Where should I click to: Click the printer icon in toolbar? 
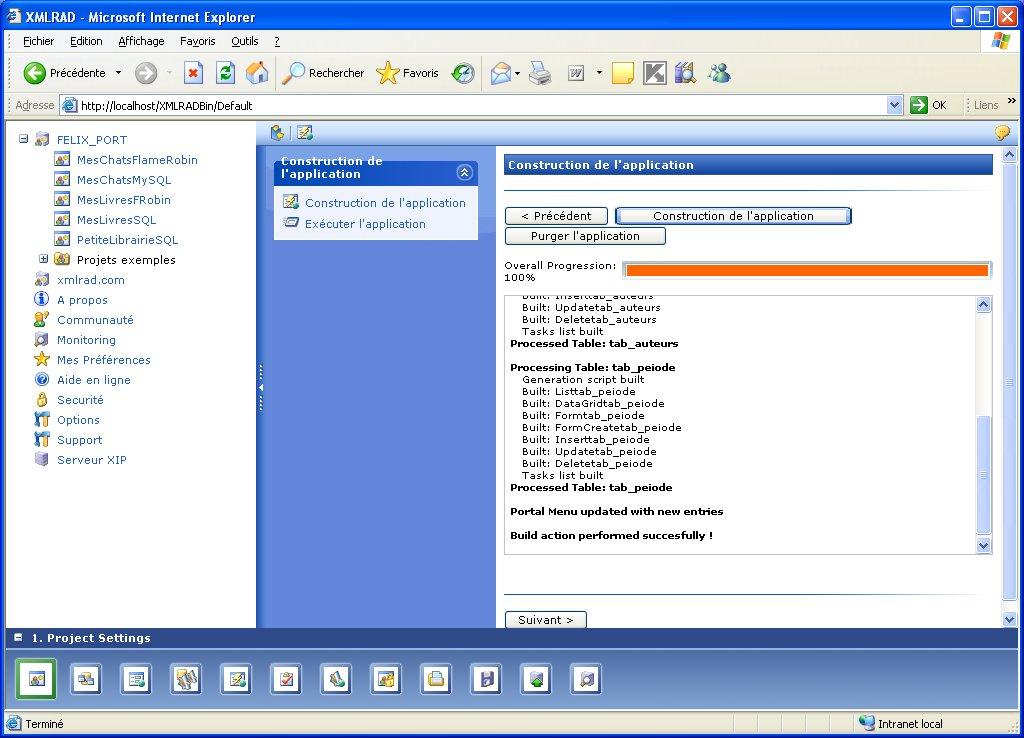tap(540, 73)
